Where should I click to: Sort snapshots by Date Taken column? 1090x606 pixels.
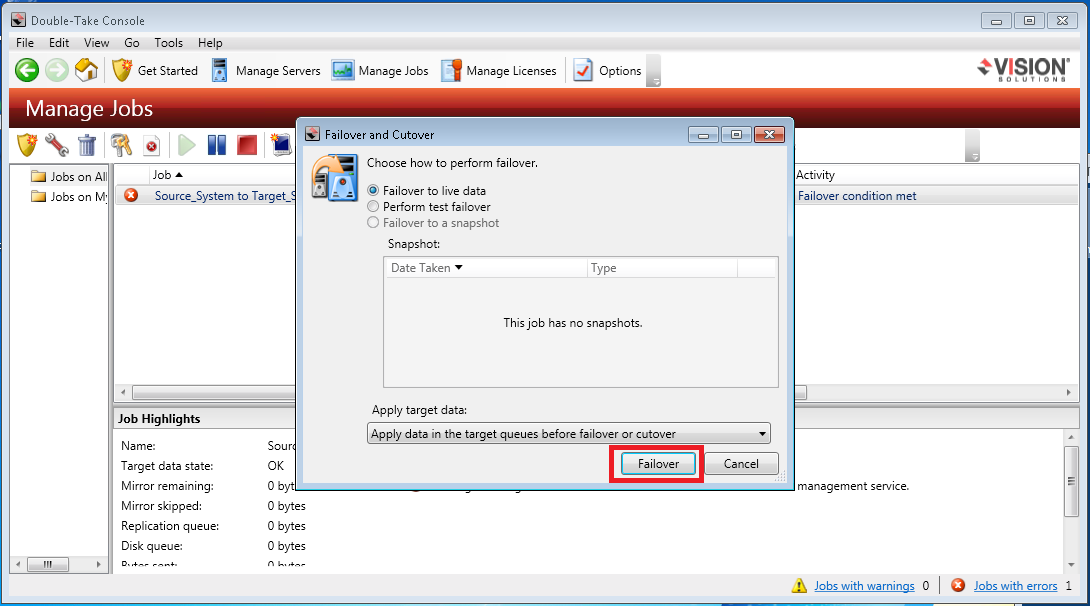(x=427, y=268)
